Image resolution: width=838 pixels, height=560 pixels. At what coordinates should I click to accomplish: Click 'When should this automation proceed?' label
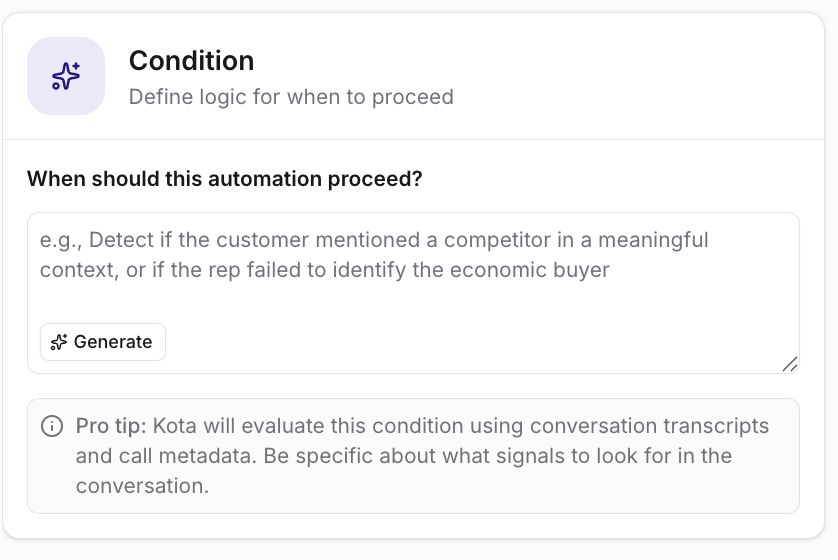(224, 178)
